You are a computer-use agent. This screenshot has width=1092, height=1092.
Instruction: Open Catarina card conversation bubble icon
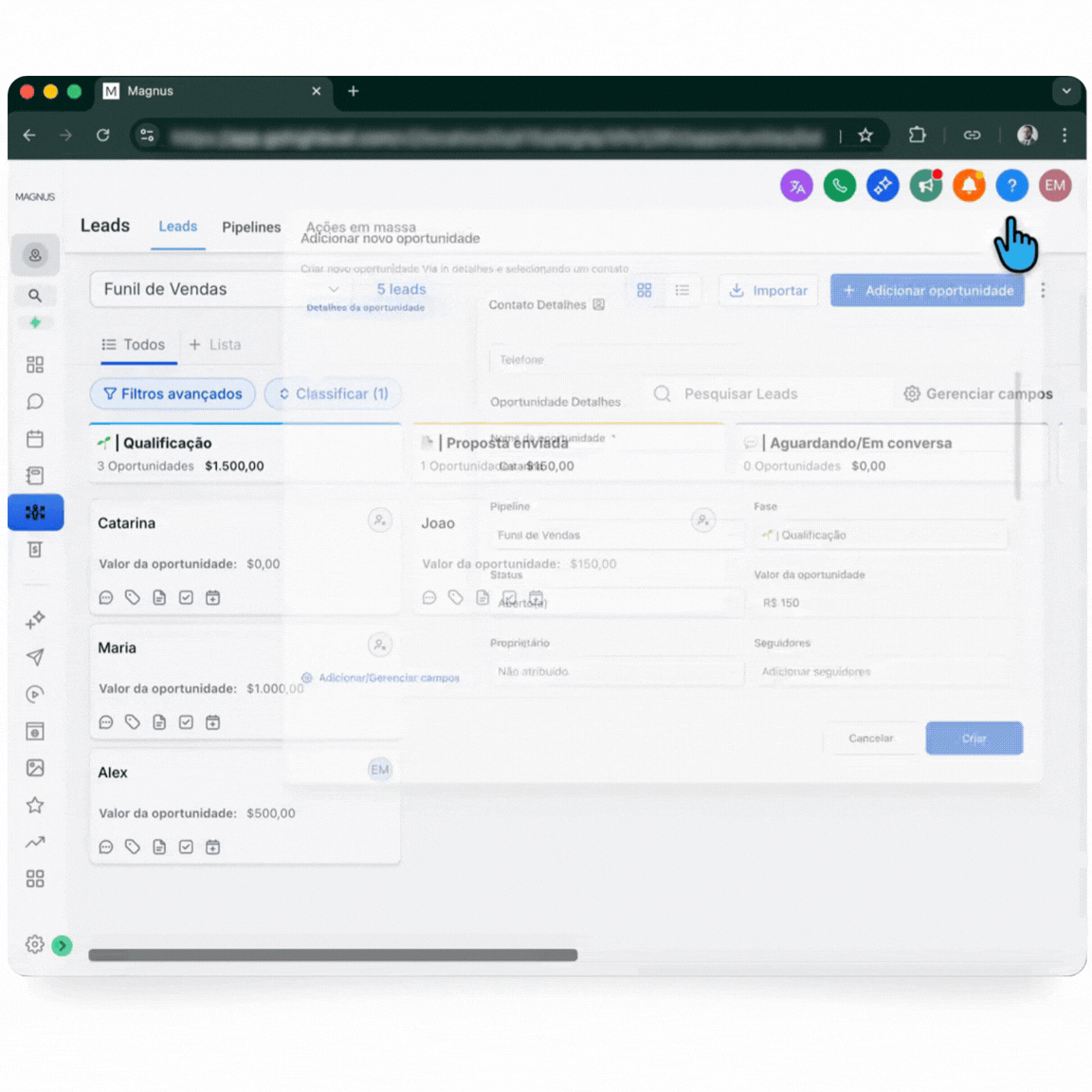tap(106, 597)
